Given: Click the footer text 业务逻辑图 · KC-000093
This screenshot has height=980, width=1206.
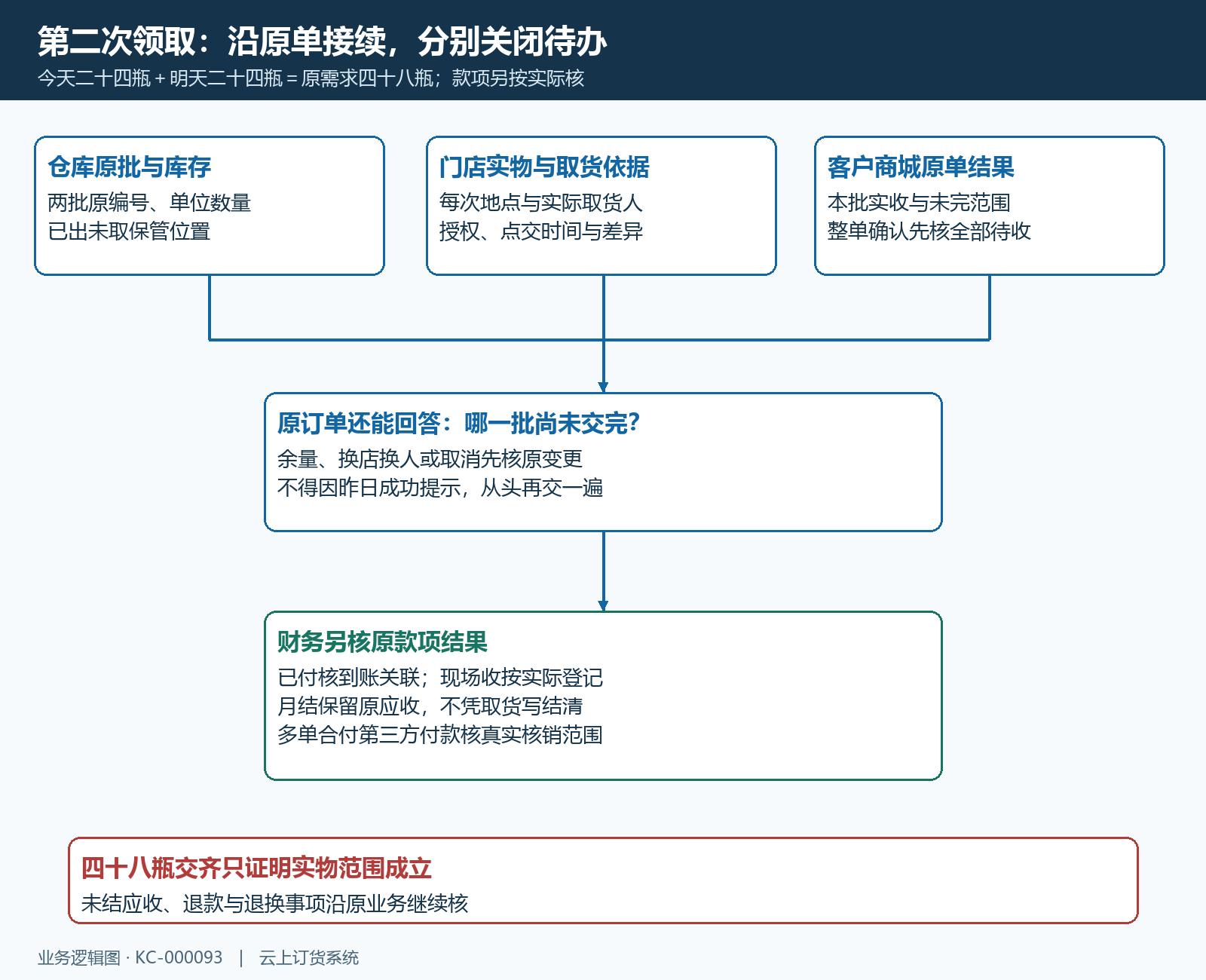Looking at the screenshot, I should click(x=130, y=957).
